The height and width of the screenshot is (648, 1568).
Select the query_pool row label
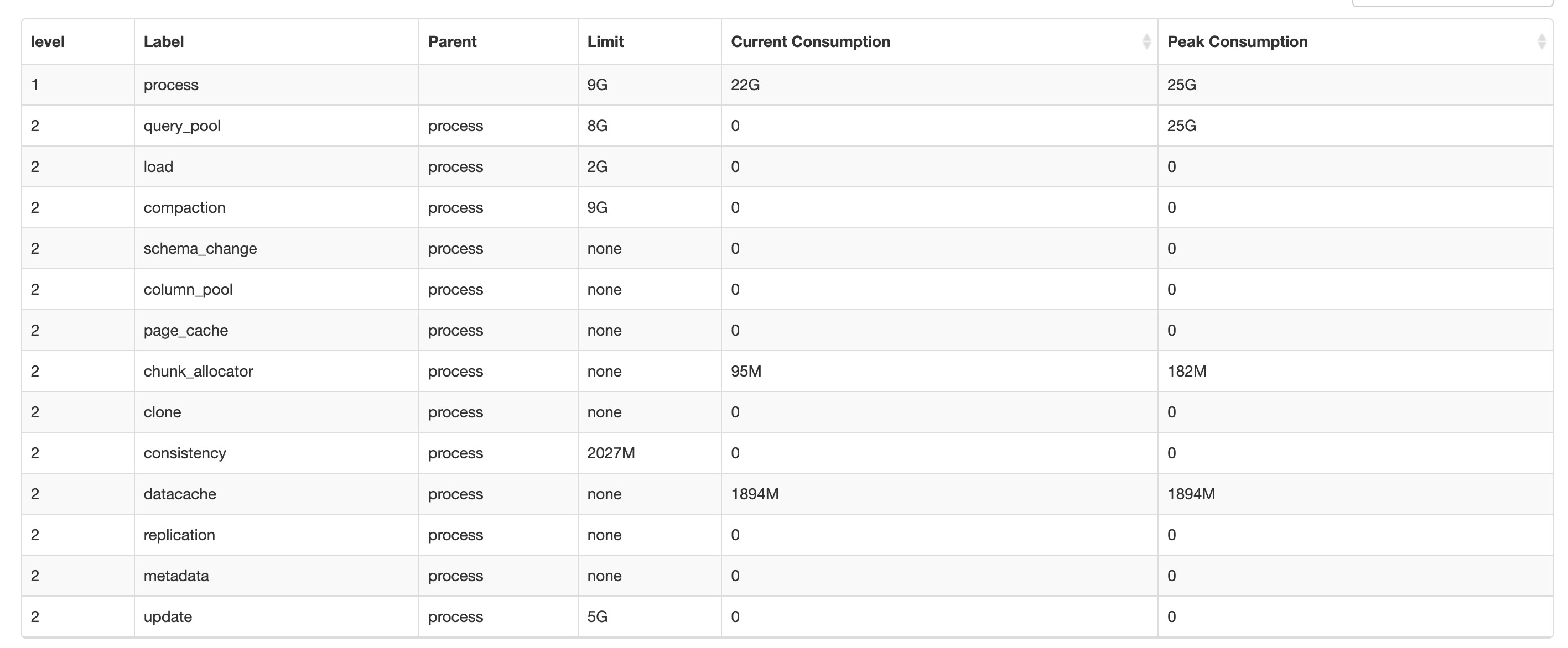(x=182, y=126)
